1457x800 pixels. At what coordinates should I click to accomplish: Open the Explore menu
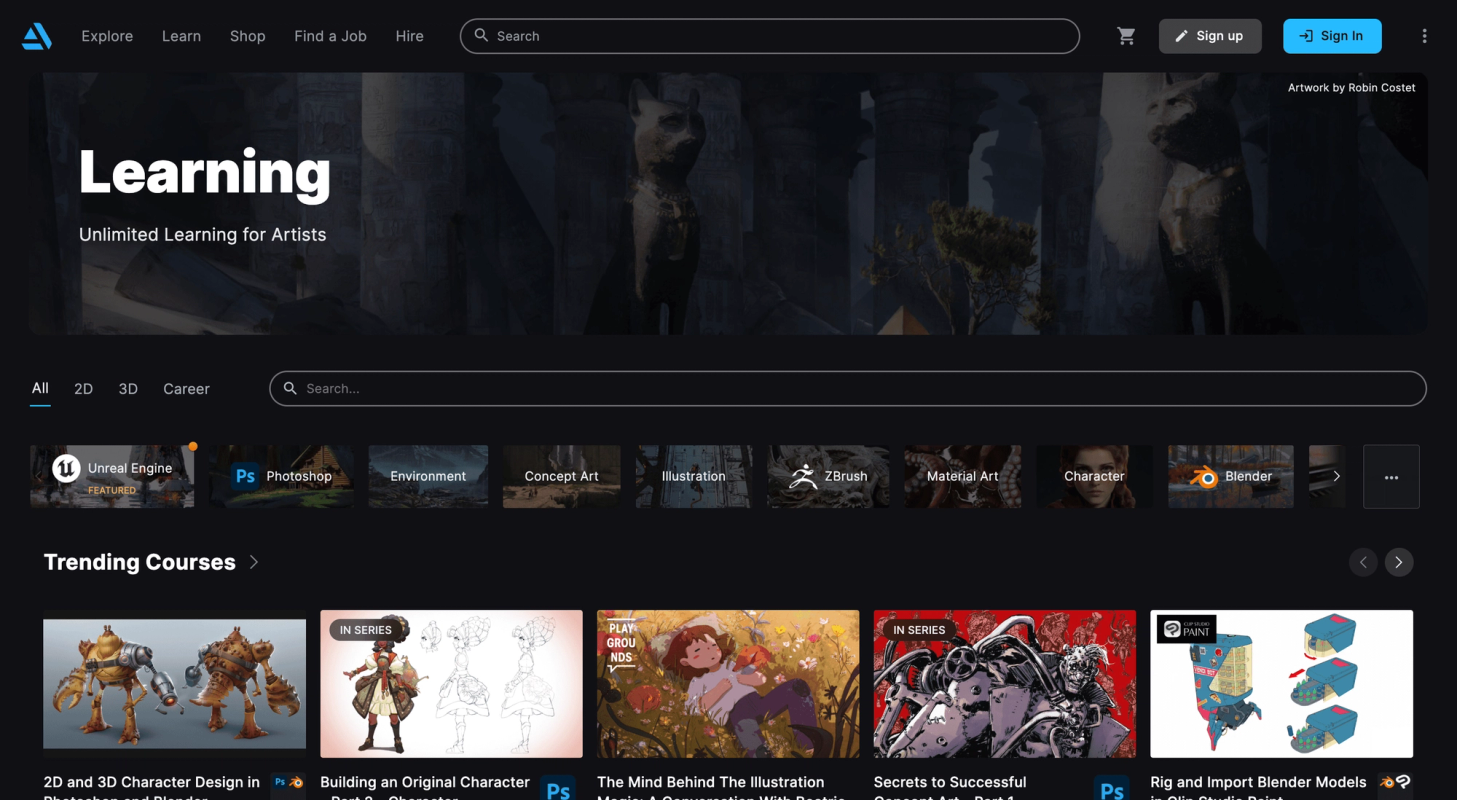tap(107, 36)
